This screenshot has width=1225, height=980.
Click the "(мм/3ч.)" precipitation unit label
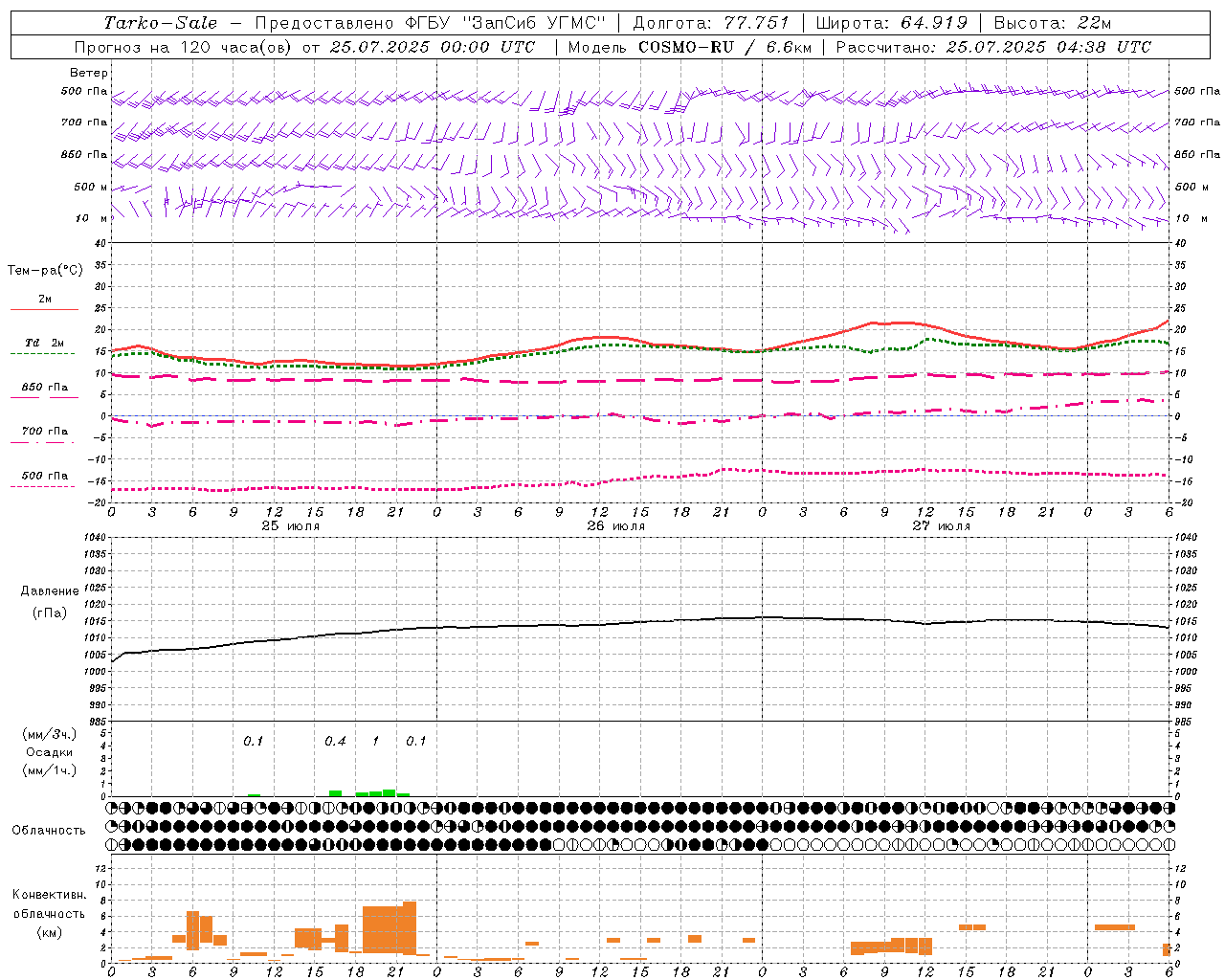(49, 734)
